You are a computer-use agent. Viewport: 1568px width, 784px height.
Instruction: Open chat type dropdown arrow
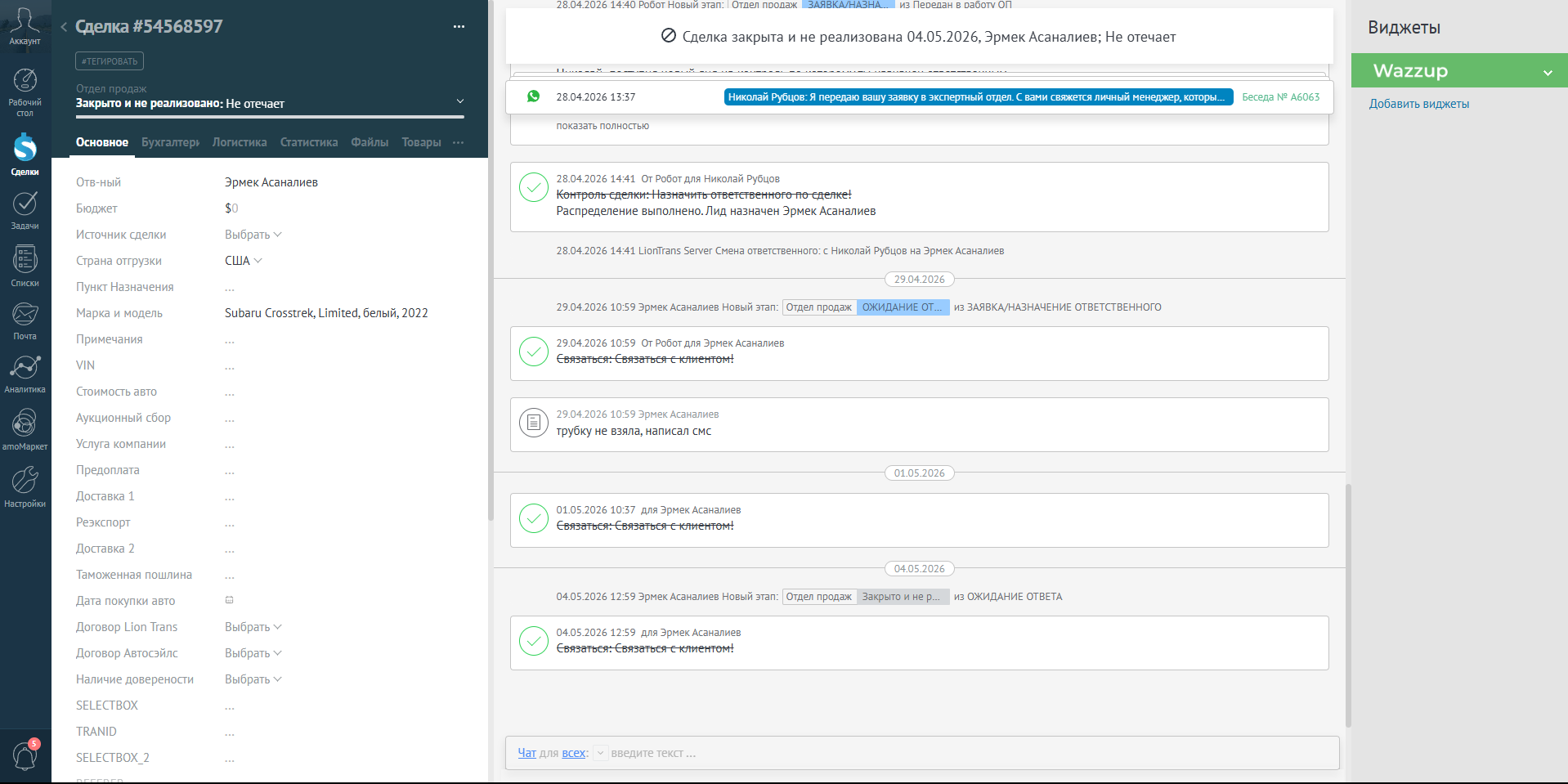point(600,753)
